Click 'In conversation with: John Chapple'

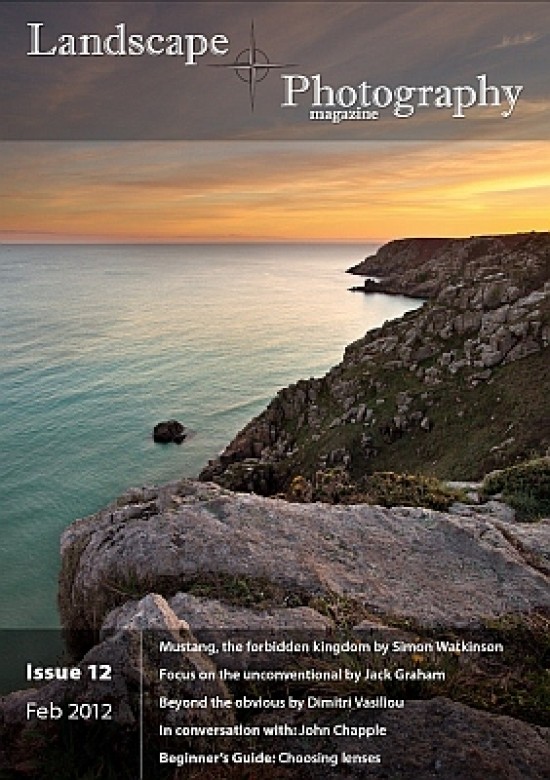click(x=273, y=730)
